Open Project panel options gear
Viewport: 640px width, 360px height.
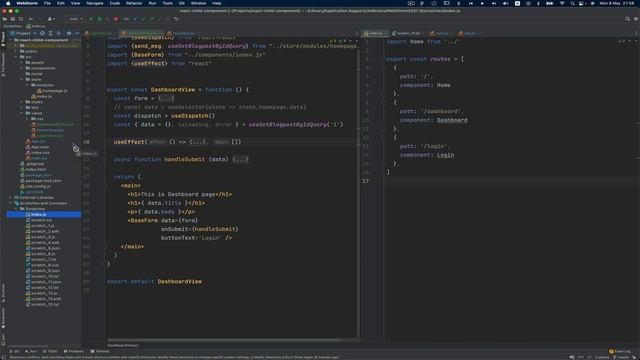point(69,33)
